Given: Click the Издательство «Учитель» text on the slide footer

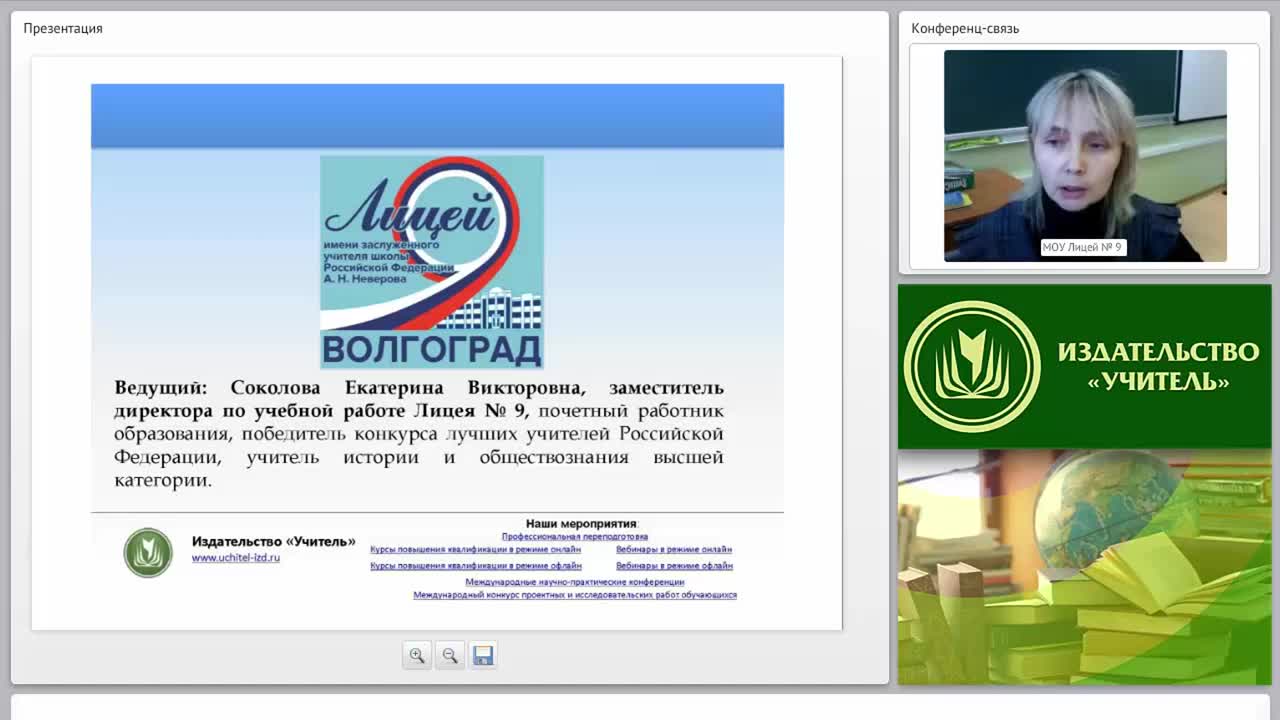Looking at the screenshot, I should 273,541.
